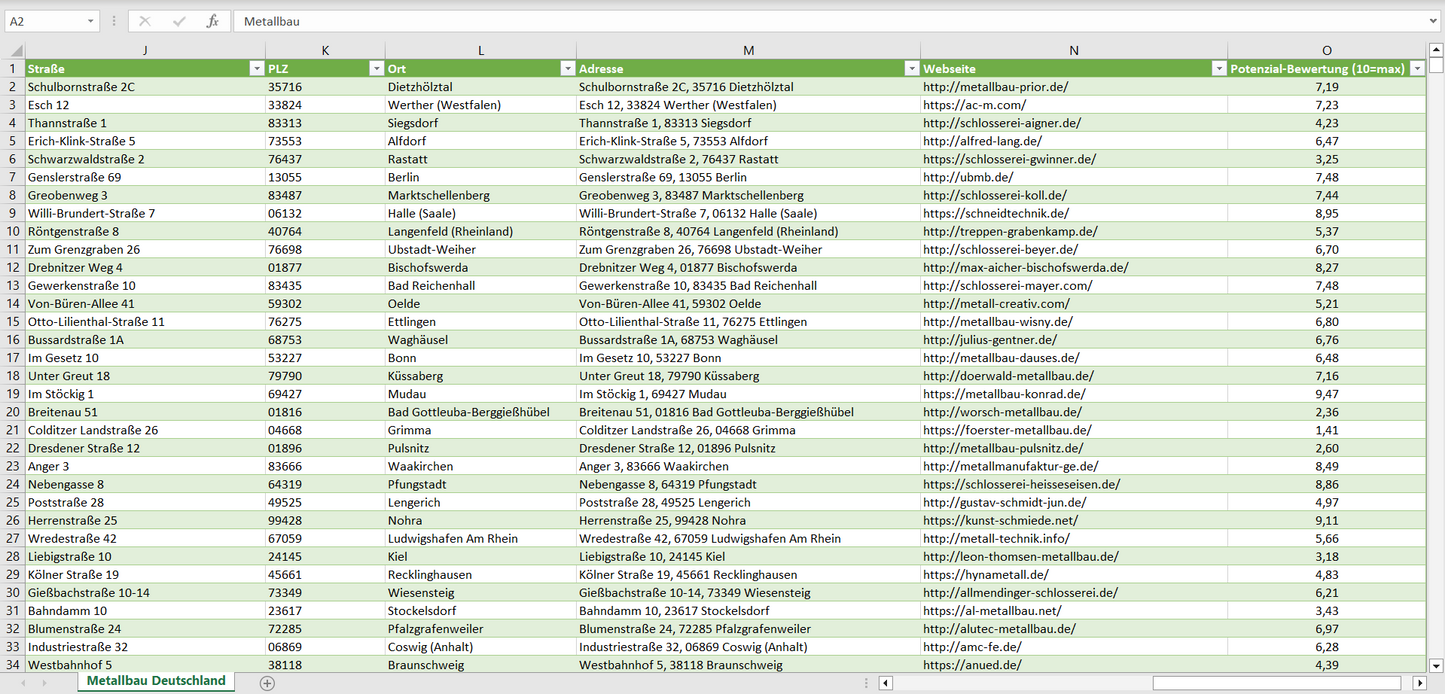Open the PLZ column filter dropdown
Screen dimensions: 1445x694
[376, 69]
